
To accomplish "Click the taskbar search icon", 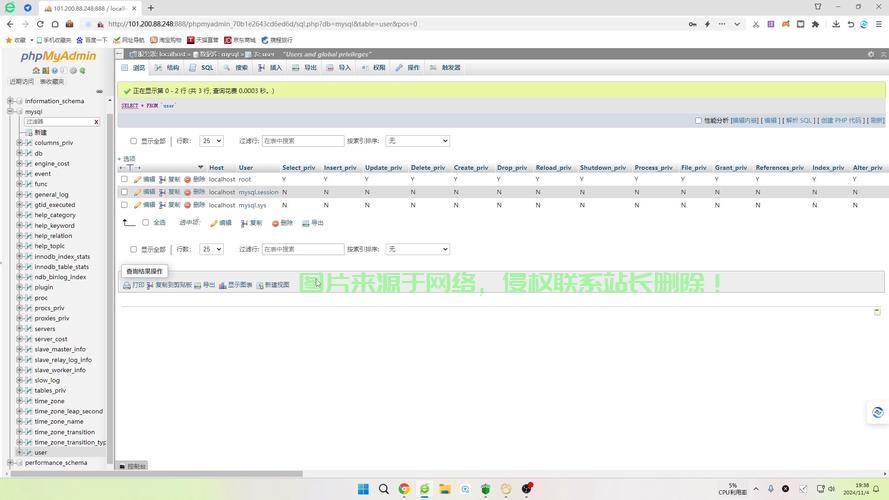I will [x=384, y=489].
